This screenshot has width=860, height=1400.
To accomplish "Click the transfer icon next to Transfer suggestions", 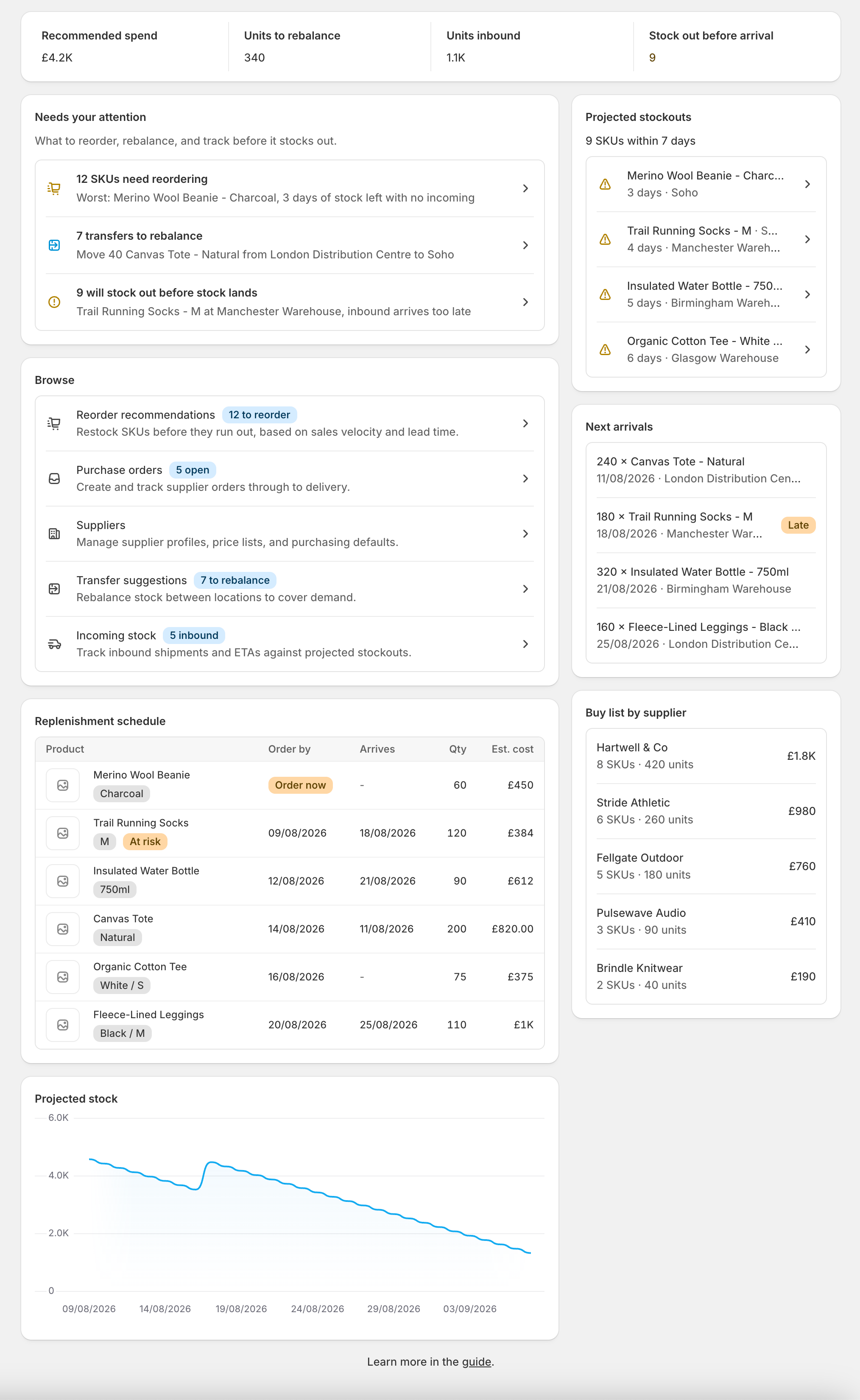I will point(54,589).
